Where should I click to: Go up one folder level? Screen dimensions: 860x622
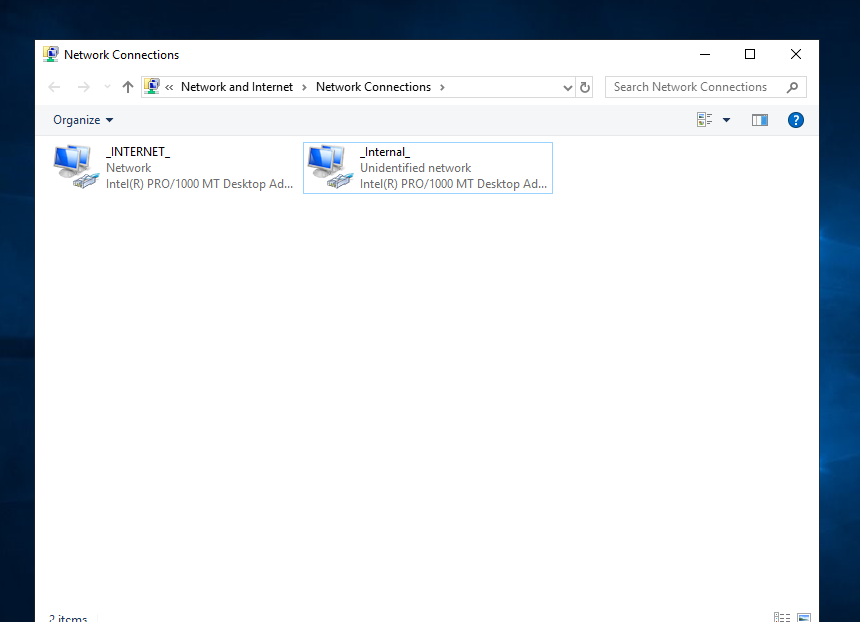[x=128, y=87]
